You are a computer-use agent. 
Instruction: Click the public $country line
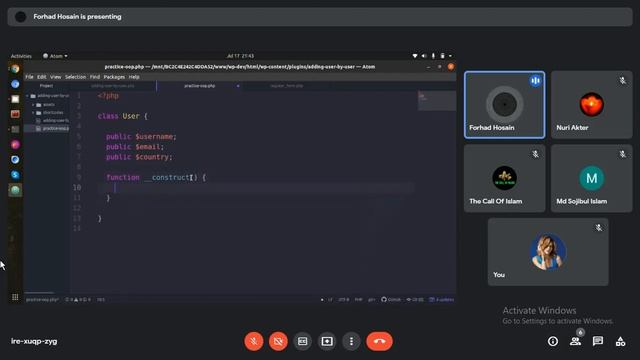click(x=139, y=157)
